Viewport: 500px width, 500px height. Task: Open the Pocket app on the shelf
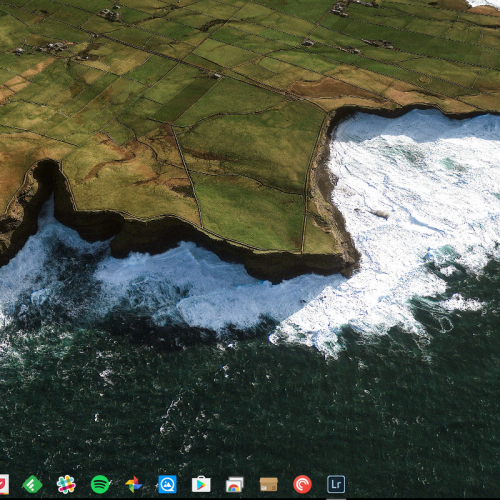3,484
